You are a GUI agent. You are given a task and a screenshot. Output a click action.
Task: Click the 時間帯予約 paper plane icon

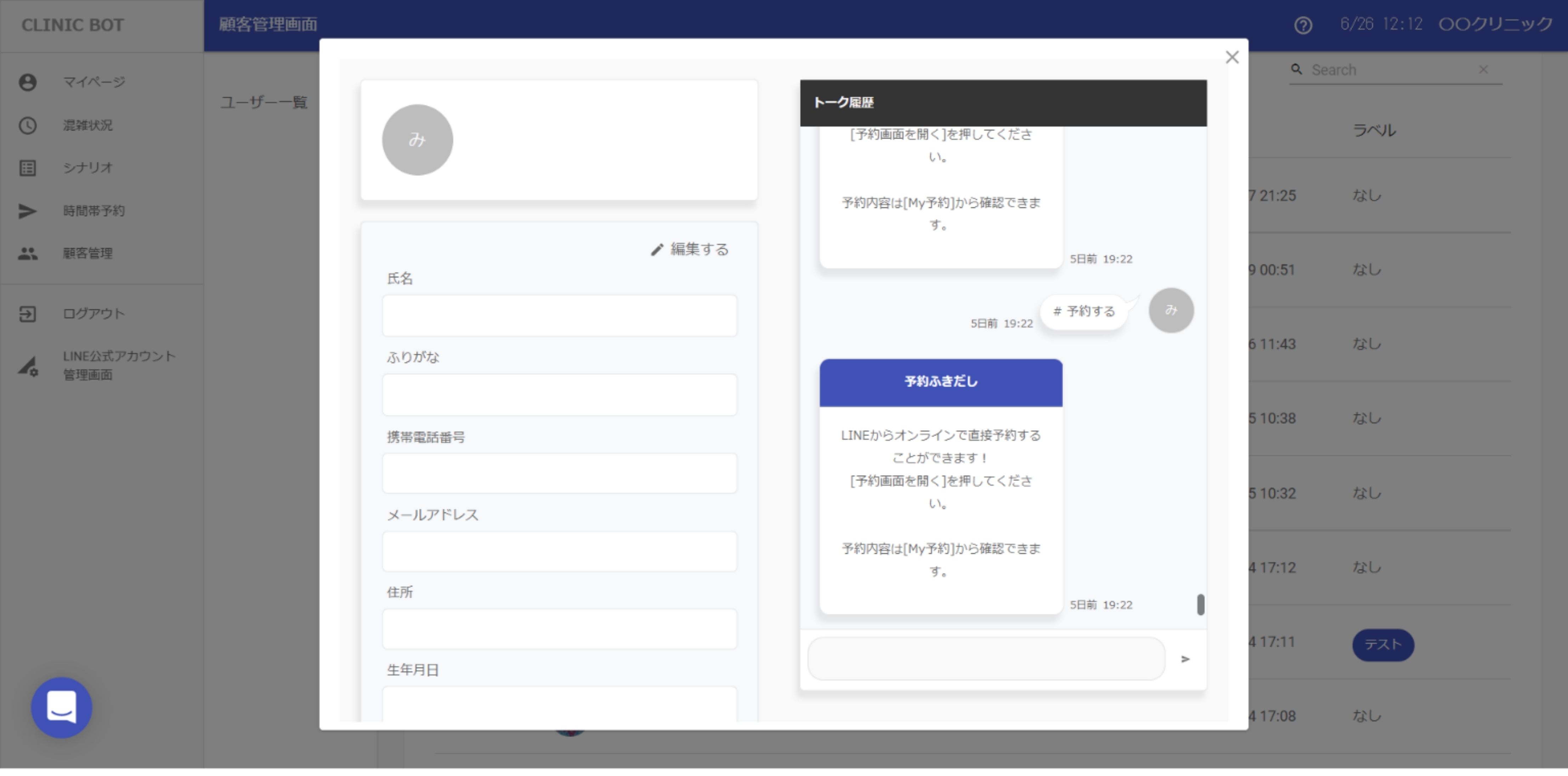pos(27,211)
